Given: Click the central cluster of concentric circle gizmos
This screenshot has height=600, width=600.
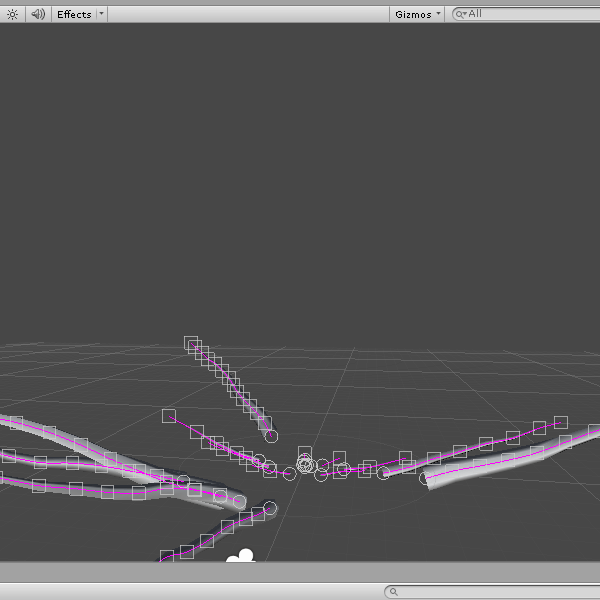Looking at the screenshot, I should tap(306, 464).
